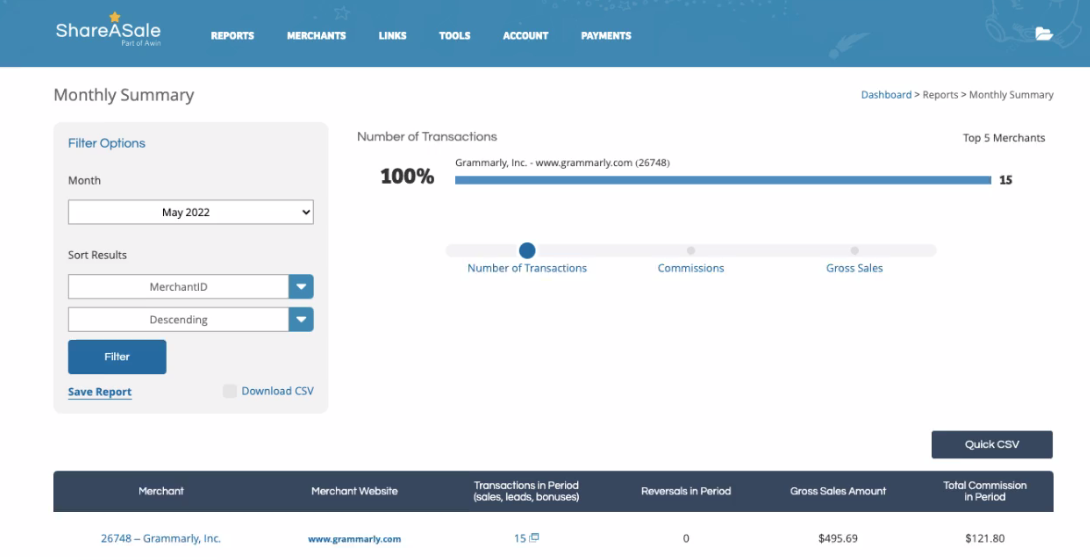Click the Quick CSV button

pos(992,445)
